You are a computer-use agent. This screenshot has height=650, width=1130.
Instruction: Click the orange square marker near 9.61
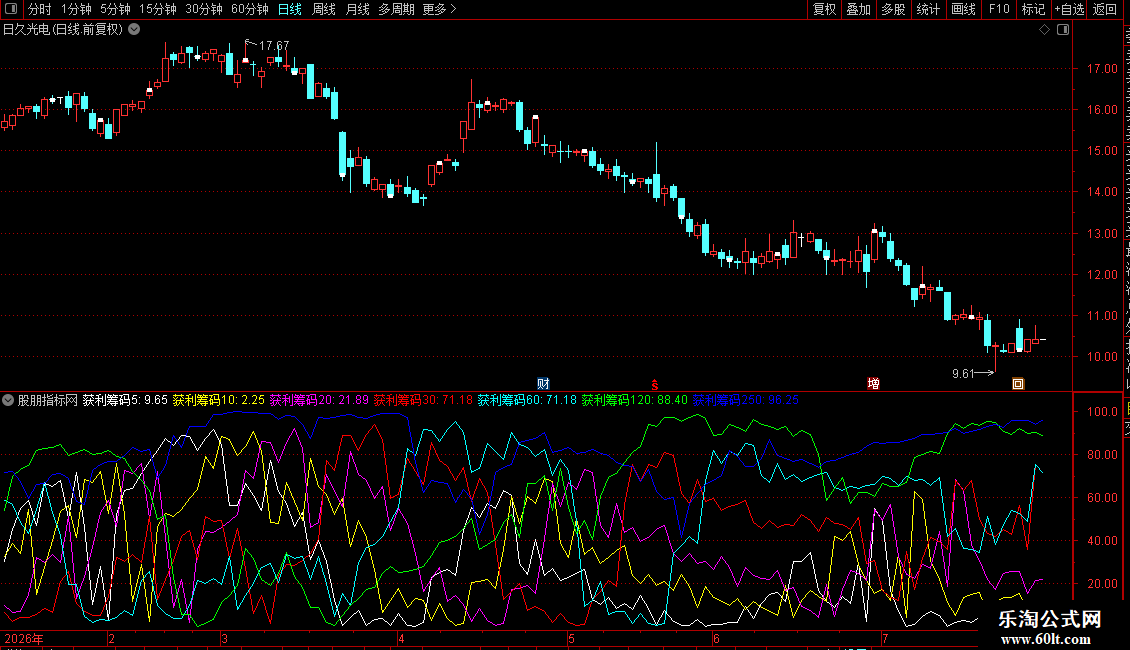(x=1018, y=384)
